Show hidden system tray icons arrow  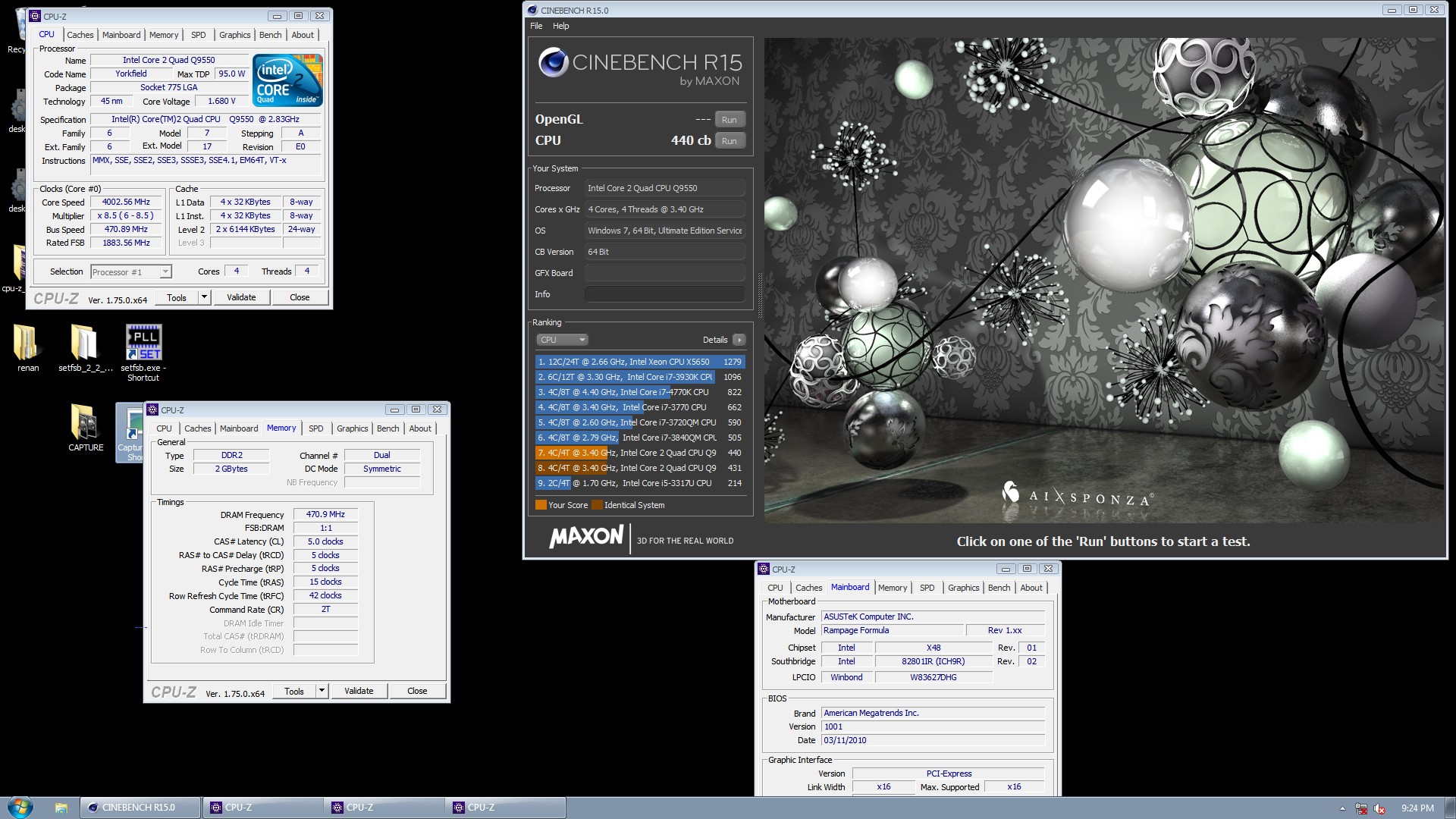1342,808
